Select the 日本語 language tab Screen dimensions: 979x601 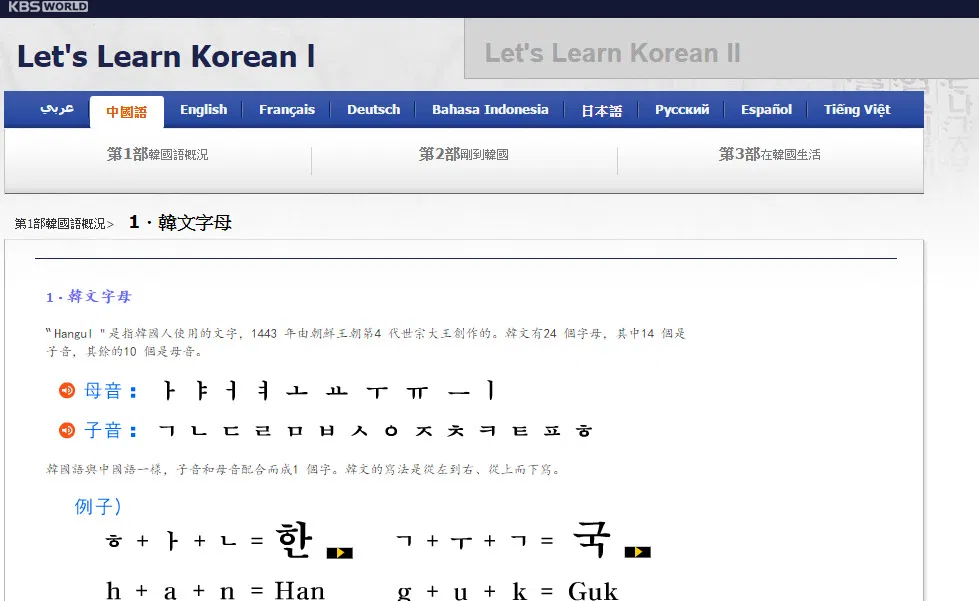(x=601, y=111)
